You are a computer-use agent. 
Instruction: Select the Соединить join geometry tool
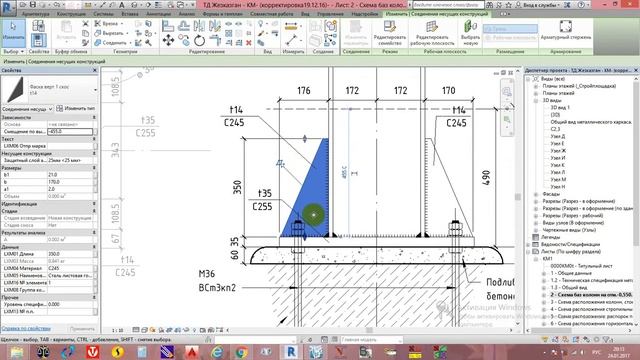pyautogui.click(x=112, y=42)
